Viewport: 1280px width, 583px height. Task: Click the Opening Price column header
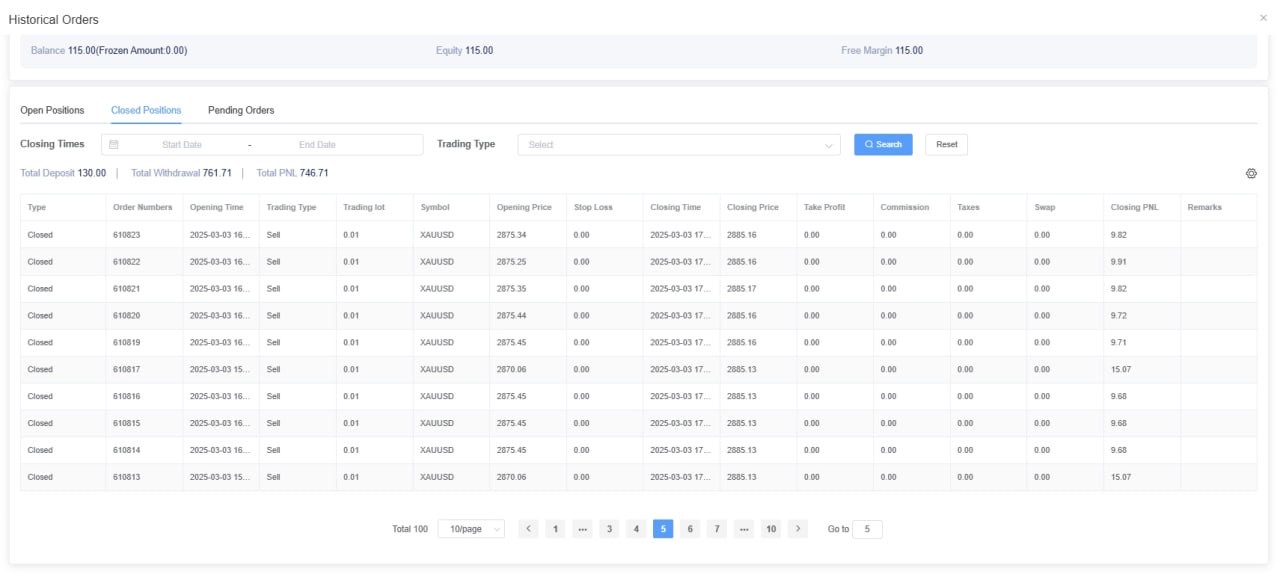tap(528, 208)
